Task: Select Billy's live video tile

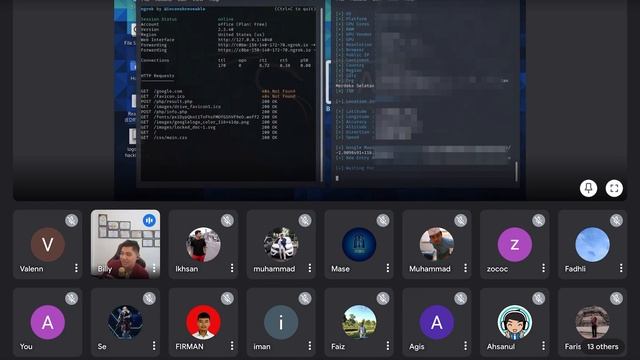Action: point(125,244)
